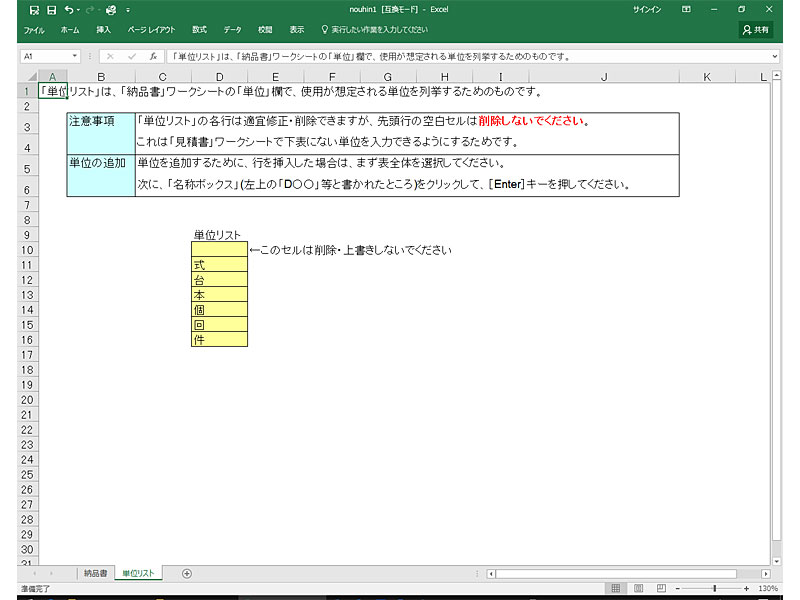Viewport: 800px width, 600px height.
Task: Switch to Page Break Preview icon
Action: coord(661,588)
